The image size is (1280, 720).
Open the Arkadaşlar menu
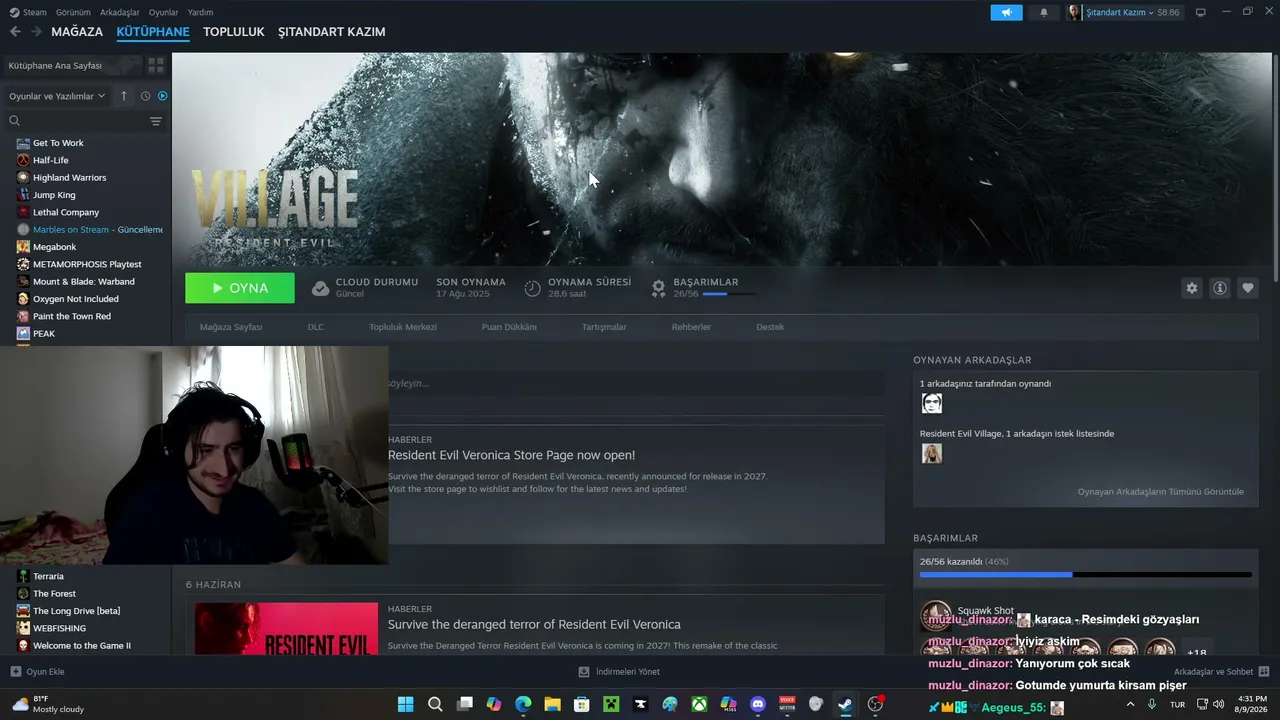(120, 12)
